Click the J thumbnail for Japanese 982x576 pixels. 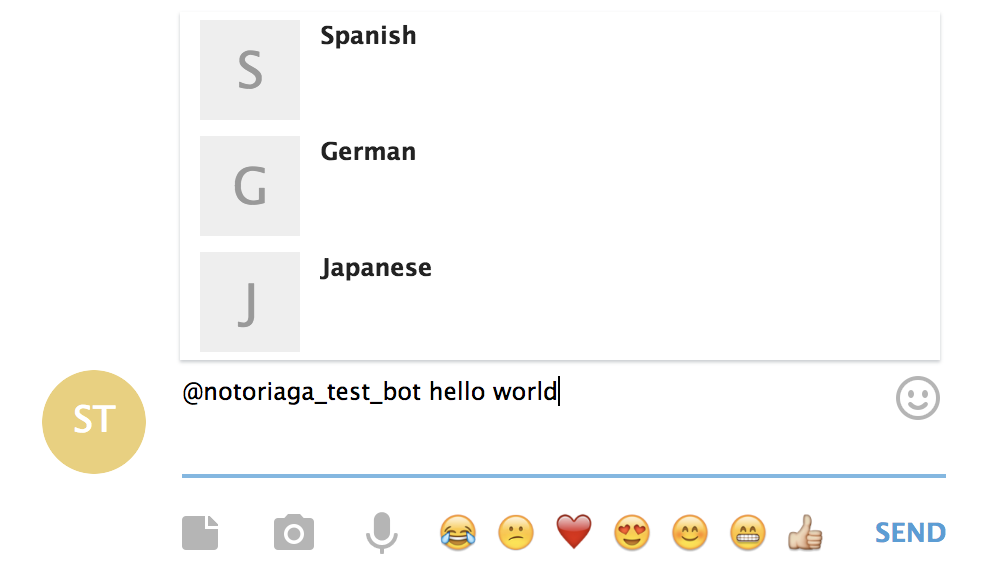[x=250, y=302]
